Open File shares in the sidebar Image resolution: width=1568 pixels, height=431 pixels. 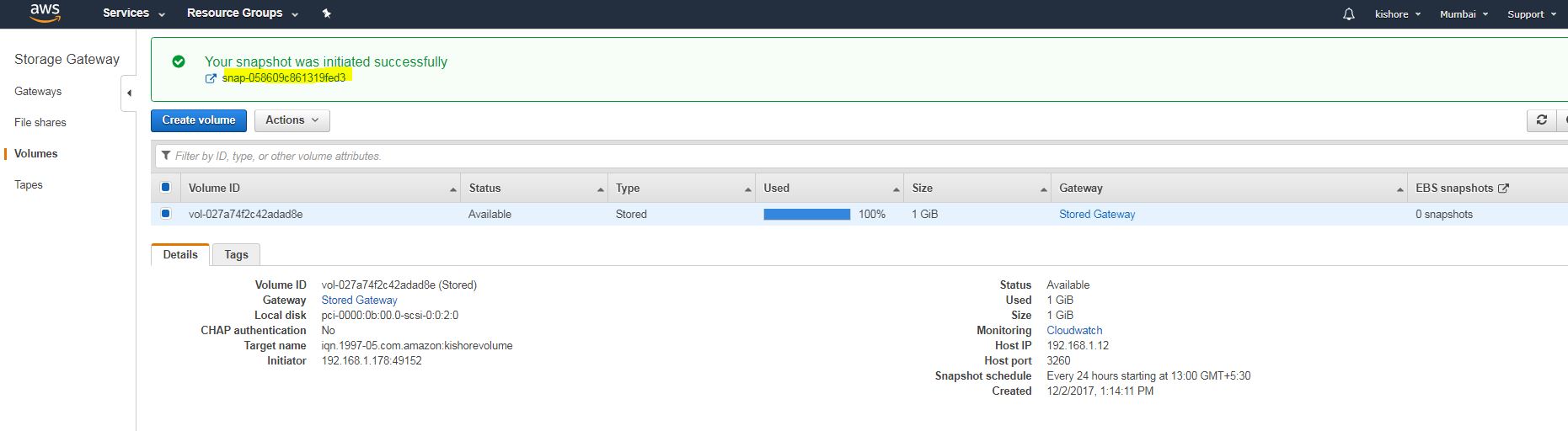[40, 123]
